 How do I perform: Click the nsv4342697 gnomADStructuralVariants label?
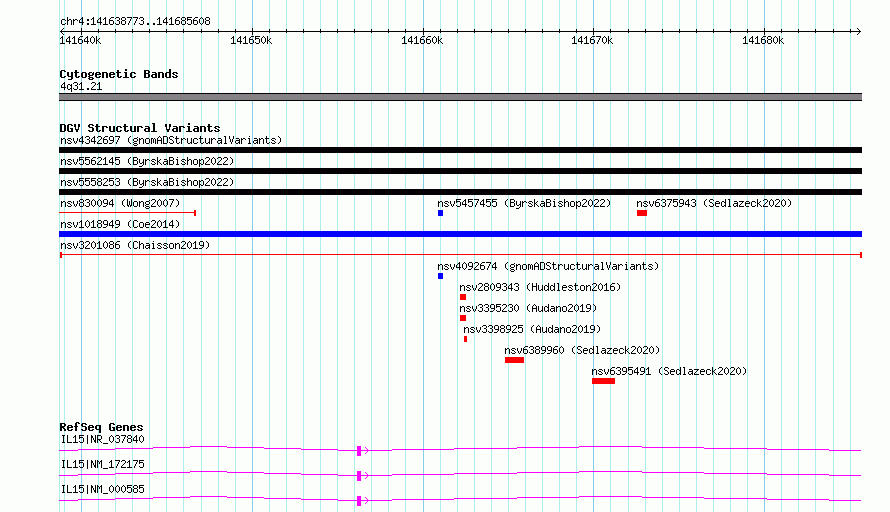pyautogui.click(x=171, y=140)
